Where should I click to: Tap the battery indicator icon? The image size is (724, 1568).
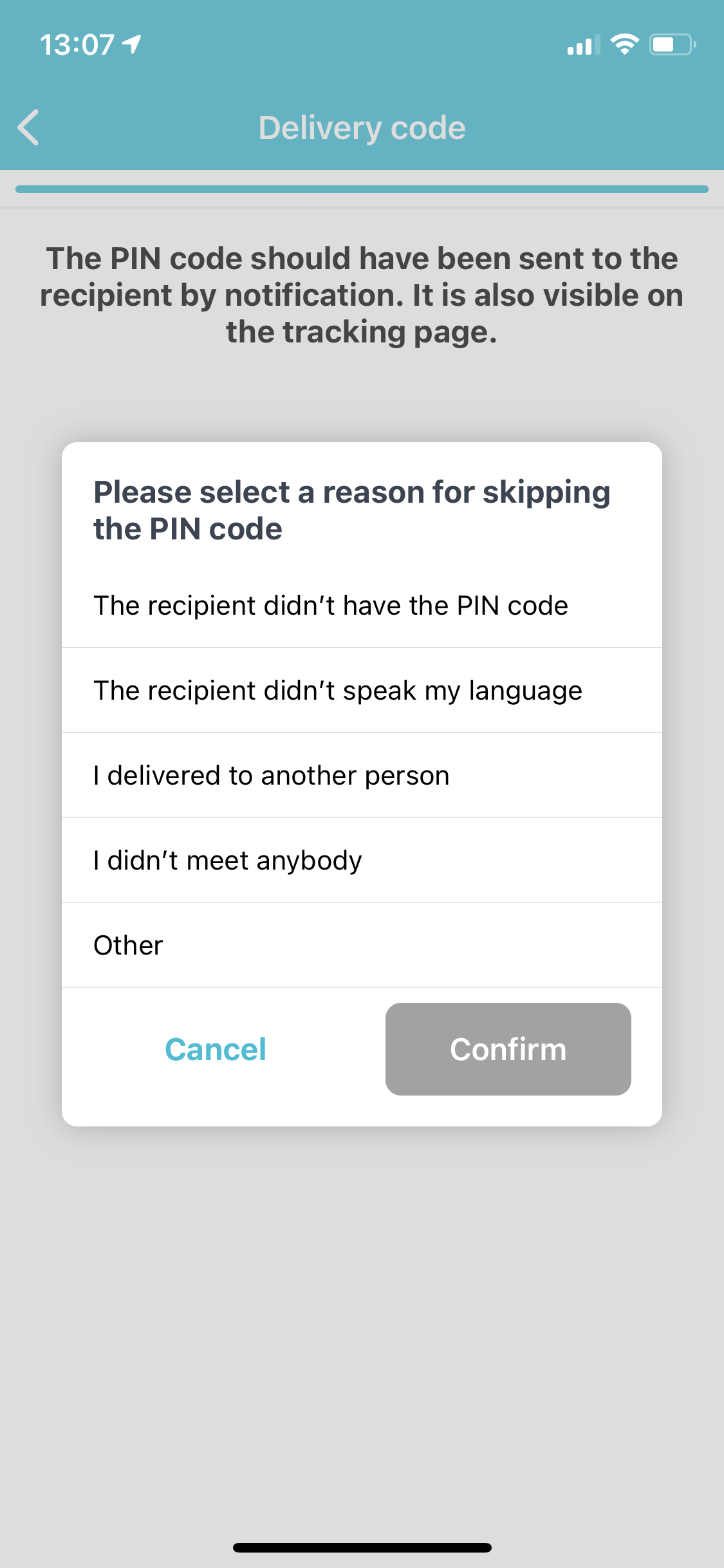pyautogui.click(x=673, y=44)
